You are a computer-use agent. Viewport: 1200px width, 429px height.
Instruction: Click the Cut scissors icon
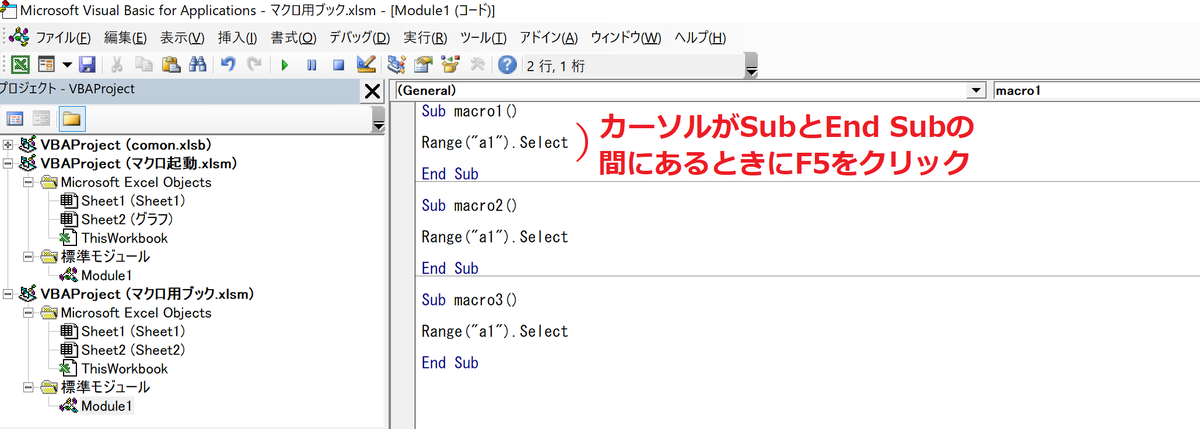pos(117,66)
